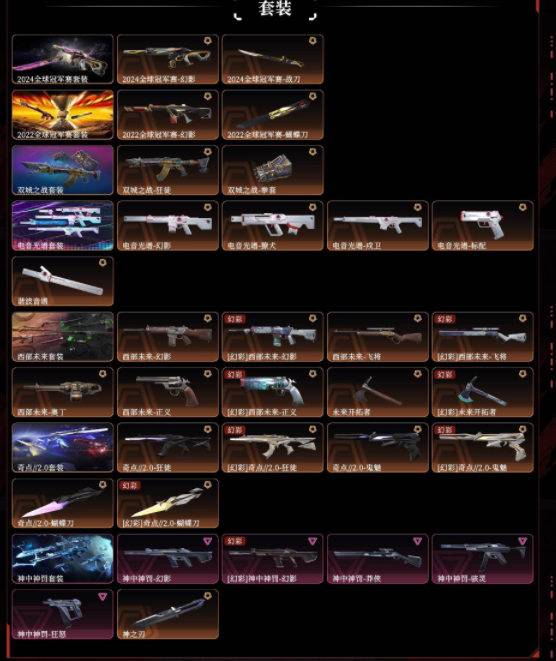The width and height of the screenshot is (556, 661).
Task: Choose the 电音光谱-标配 pistol card
Action: click(x=483, y=226)
